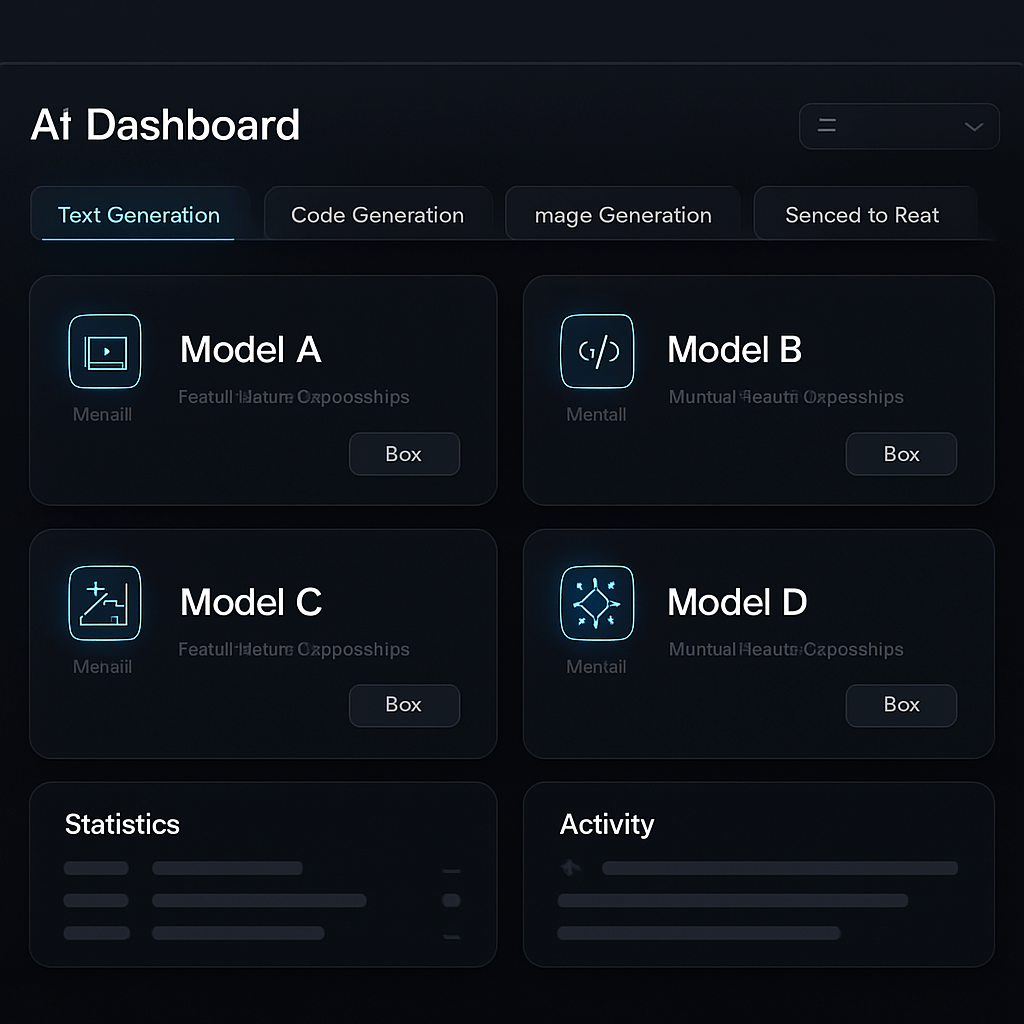The height and width of the screenshot is (1024, 1024).
Task: Select the Box button in Model D card
Action: point(901,705)
